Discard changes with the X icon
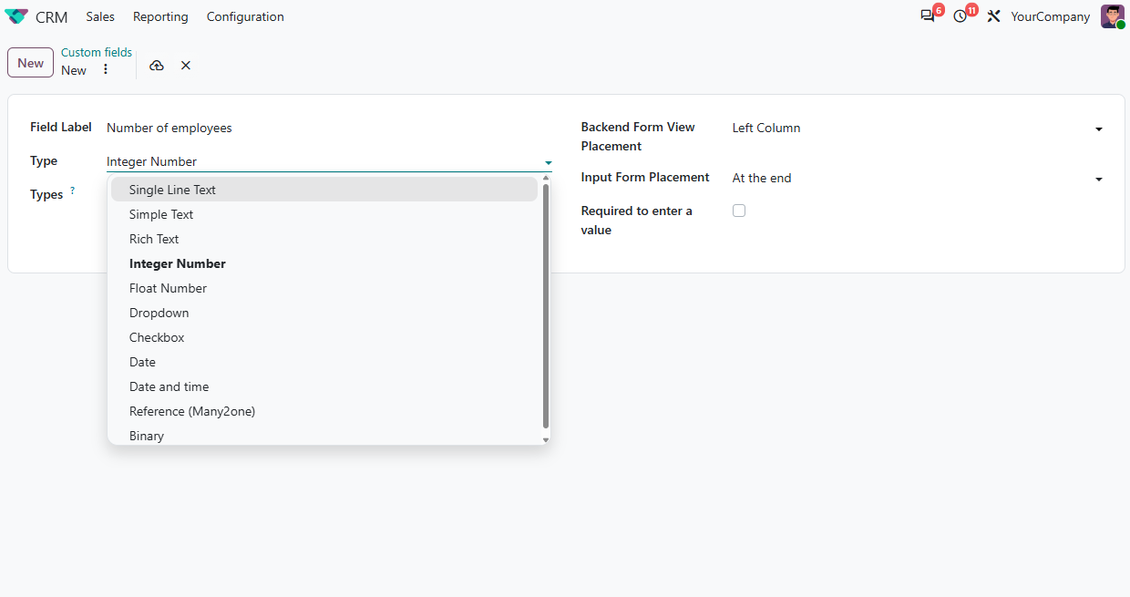Screen dimensions: 1130x597 tap(186, 66)
